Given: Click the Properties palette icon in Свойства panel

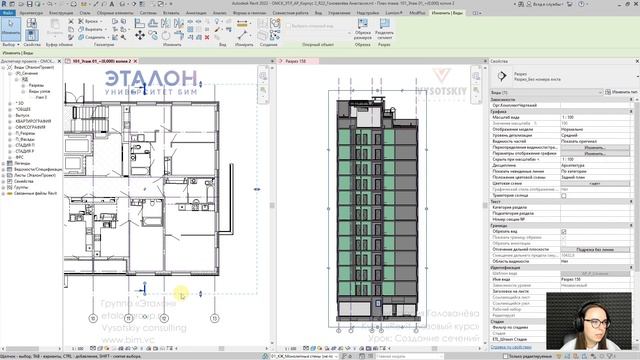Looking at the screenshot, I should click(32, 35).
